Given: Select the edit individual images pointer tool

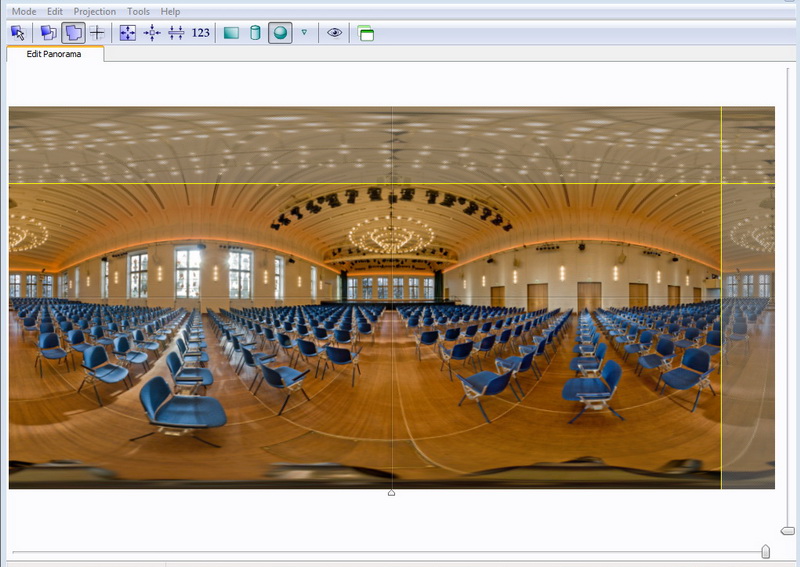Looking at the screenshot, I should 18,33.
